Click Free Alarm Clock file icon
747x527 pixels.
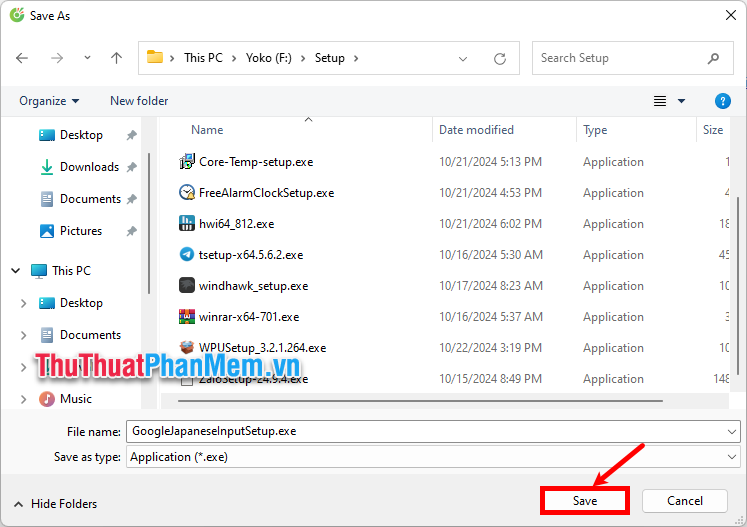coord(187,192)
